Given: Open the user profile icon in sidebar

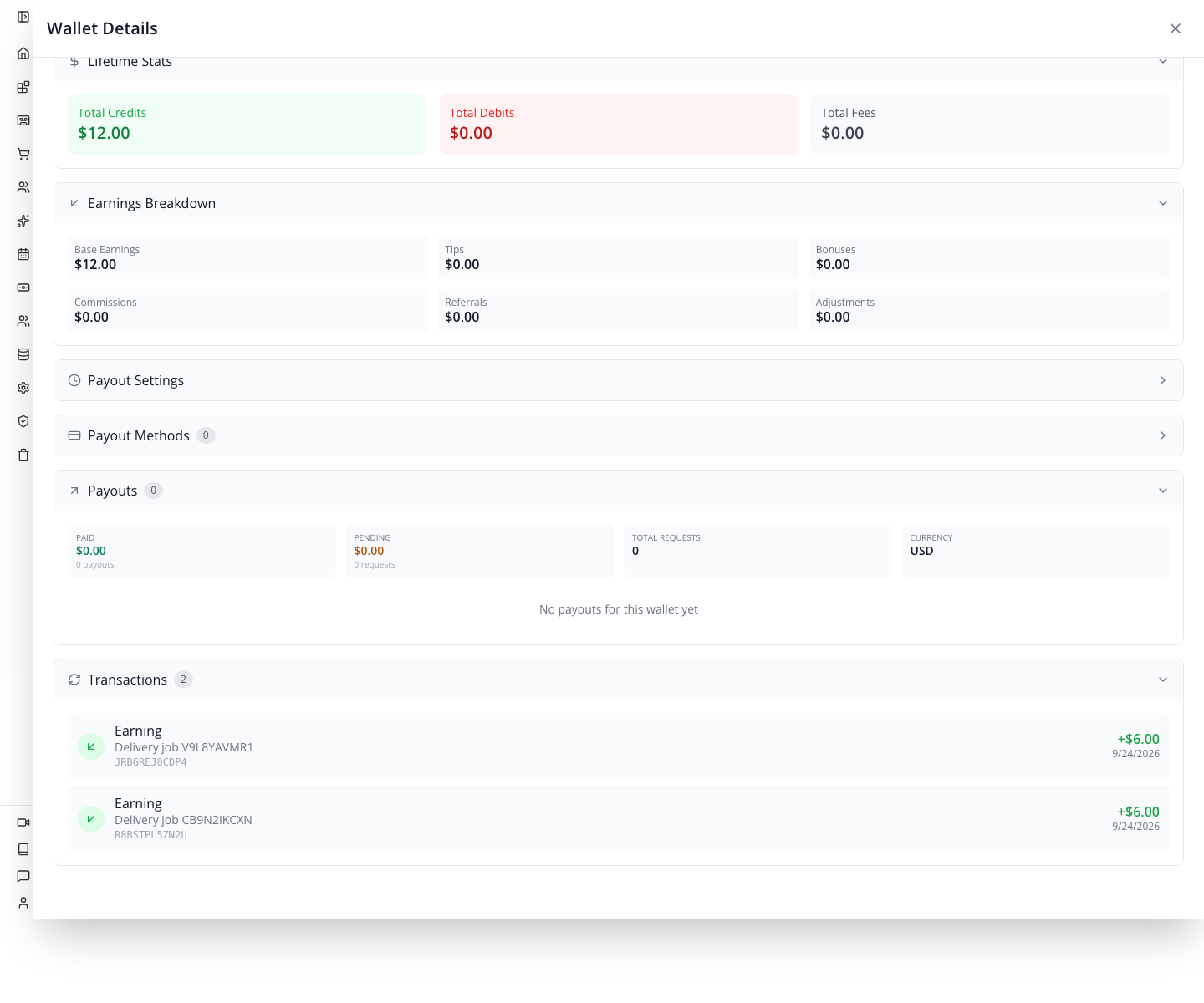Looking at the screenshot, I should 23,903.
